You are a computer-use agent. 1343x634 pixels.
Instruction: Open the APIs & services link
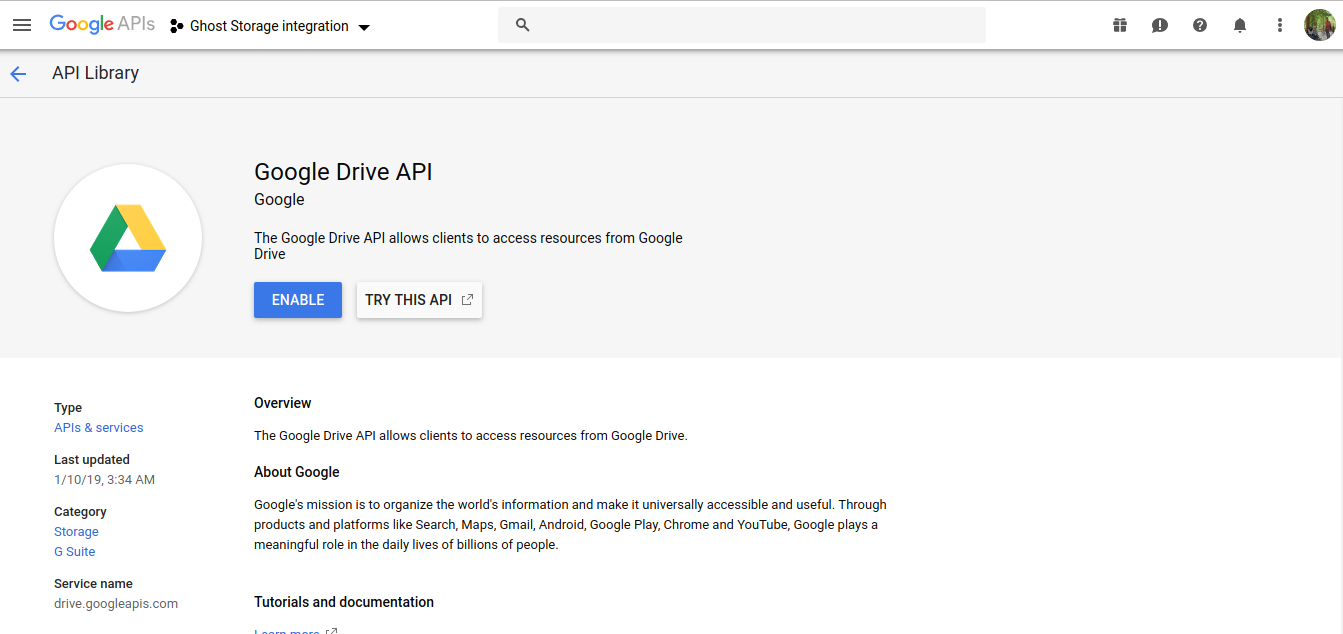(99, 428)
